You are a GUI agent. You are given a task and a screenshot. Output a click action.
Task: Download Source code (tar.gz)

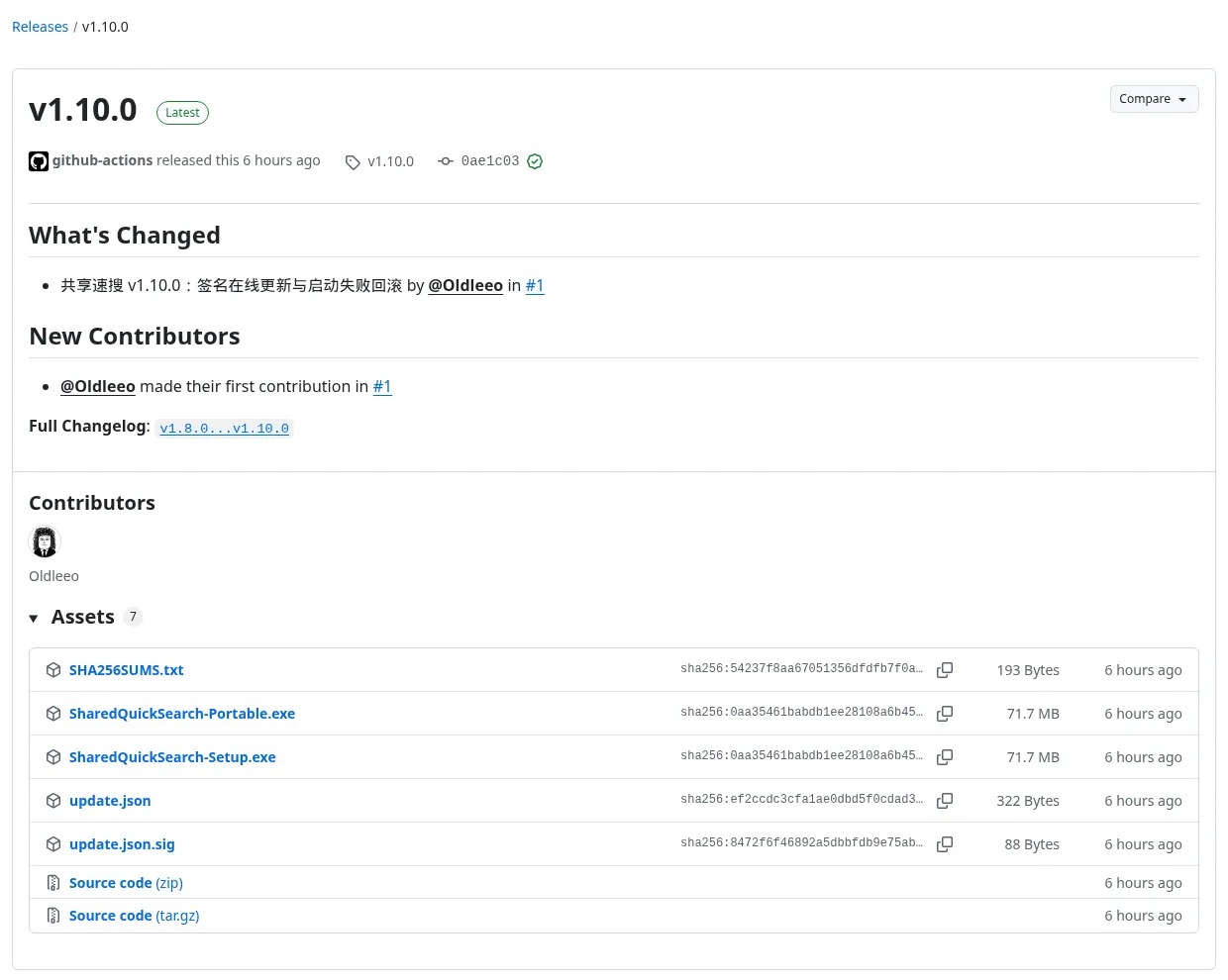pyautogui.click(x=135, y=916)
